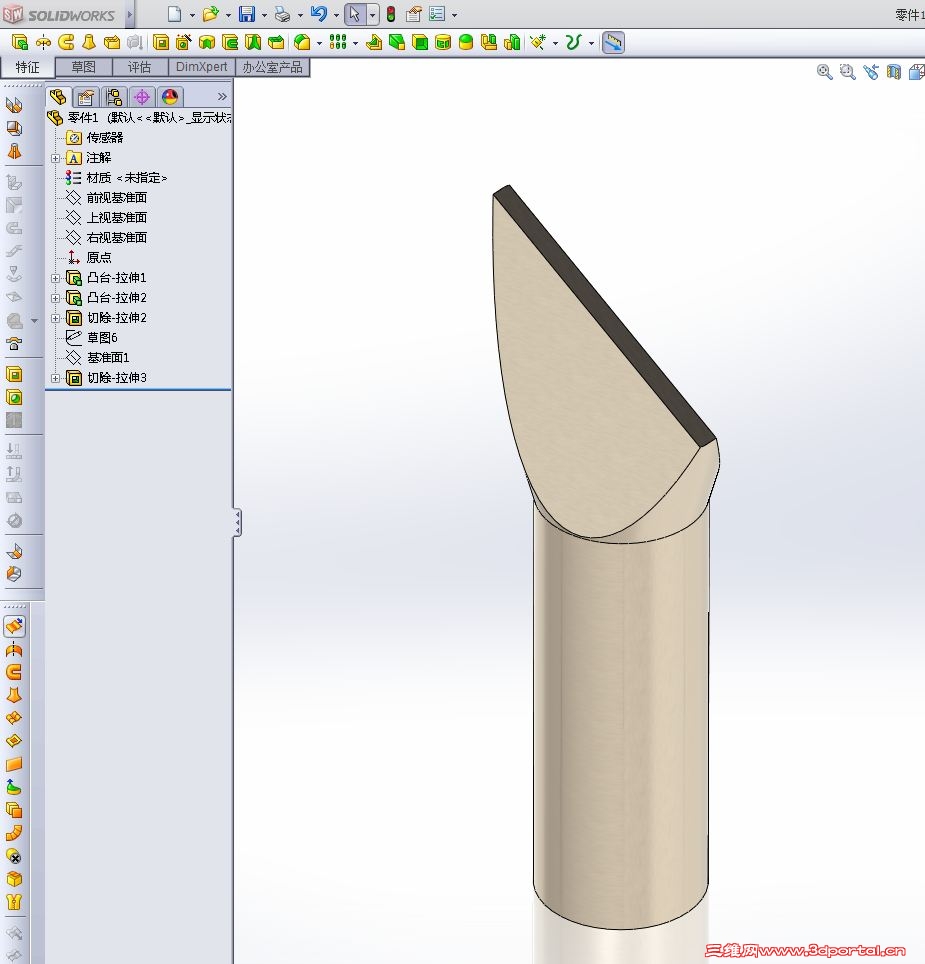Image resolution: width=925 pixels, height=964 pixels.
Task: Click the New document icon
Action: [175, 14]
